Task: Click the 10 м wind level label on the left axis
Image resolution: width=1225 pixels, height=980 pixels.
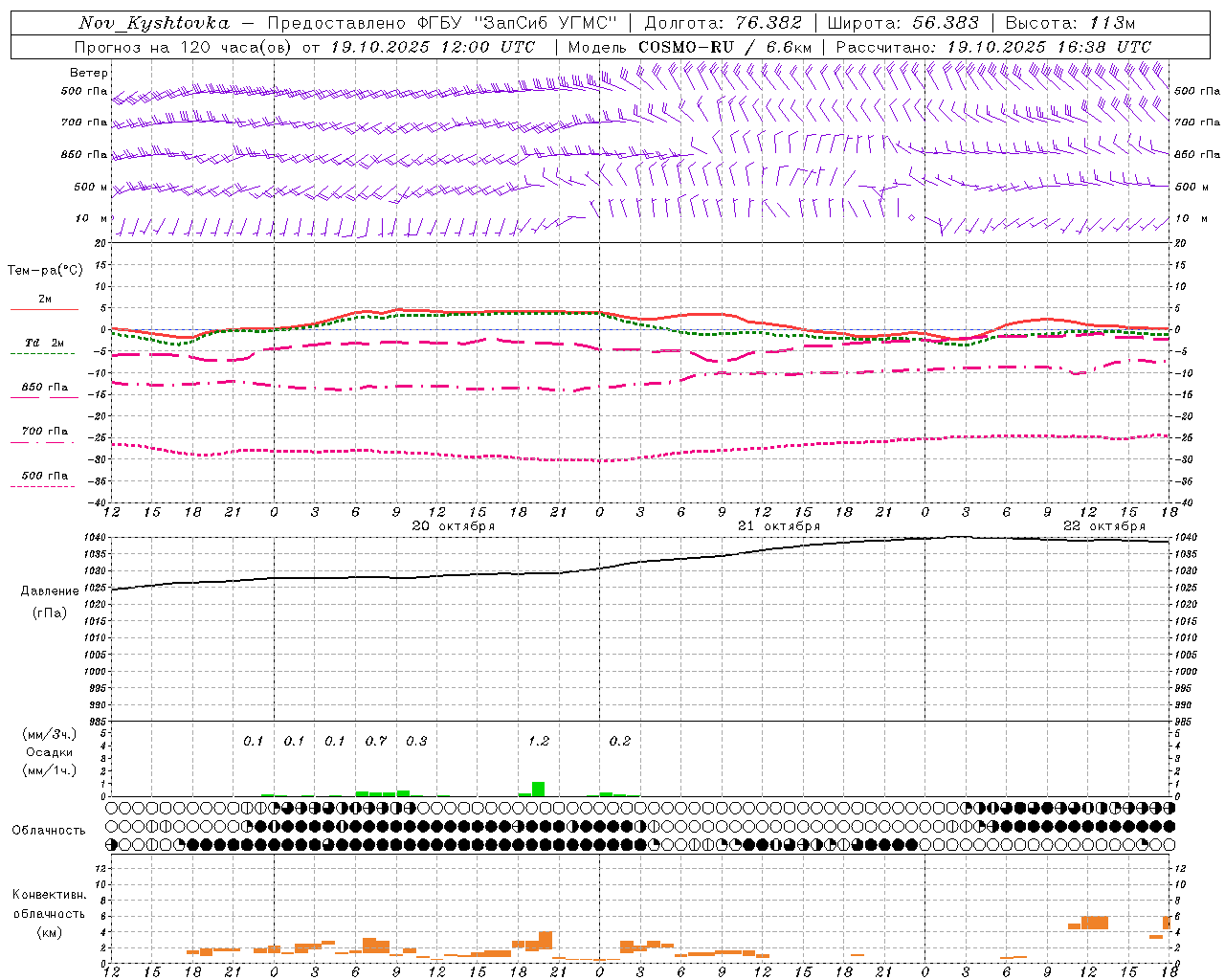Action: [x=92, y=218]
